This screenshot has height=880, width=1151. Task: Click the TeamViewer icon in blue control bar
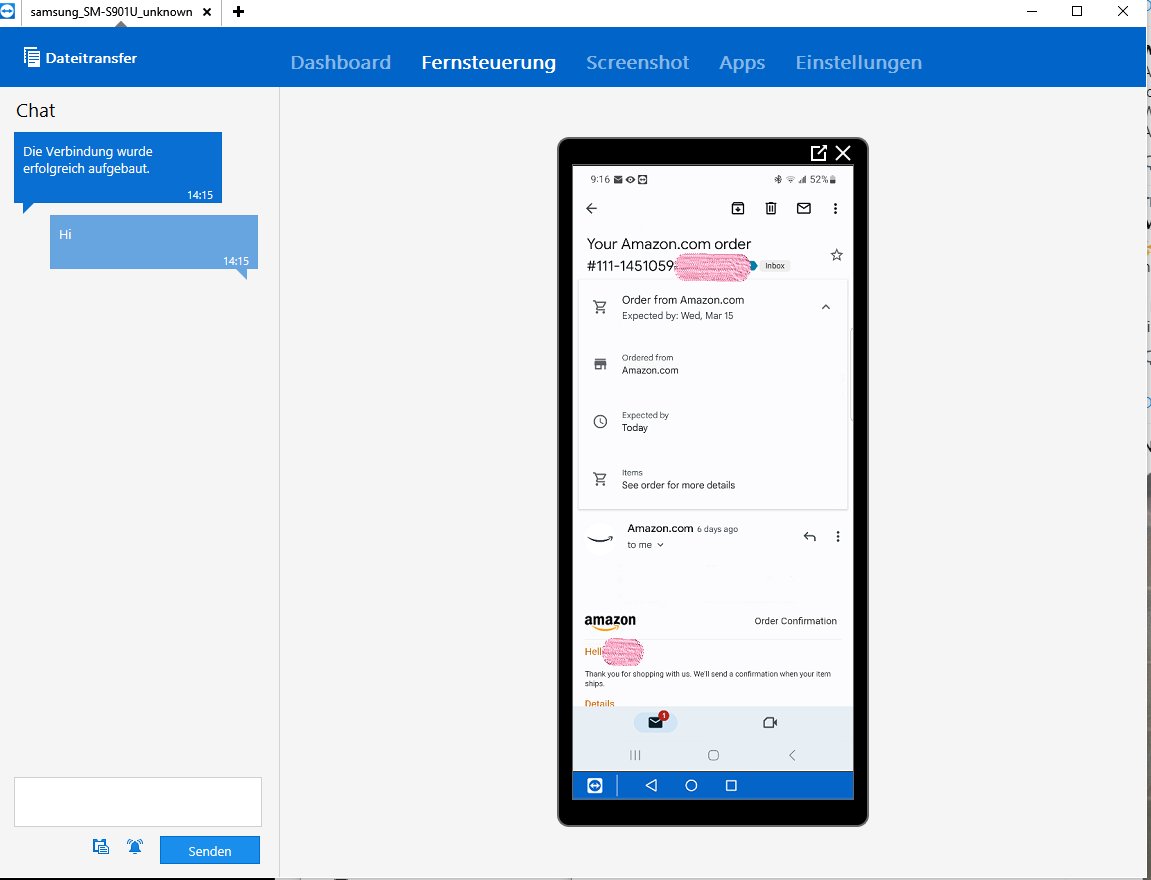point(595,785)
